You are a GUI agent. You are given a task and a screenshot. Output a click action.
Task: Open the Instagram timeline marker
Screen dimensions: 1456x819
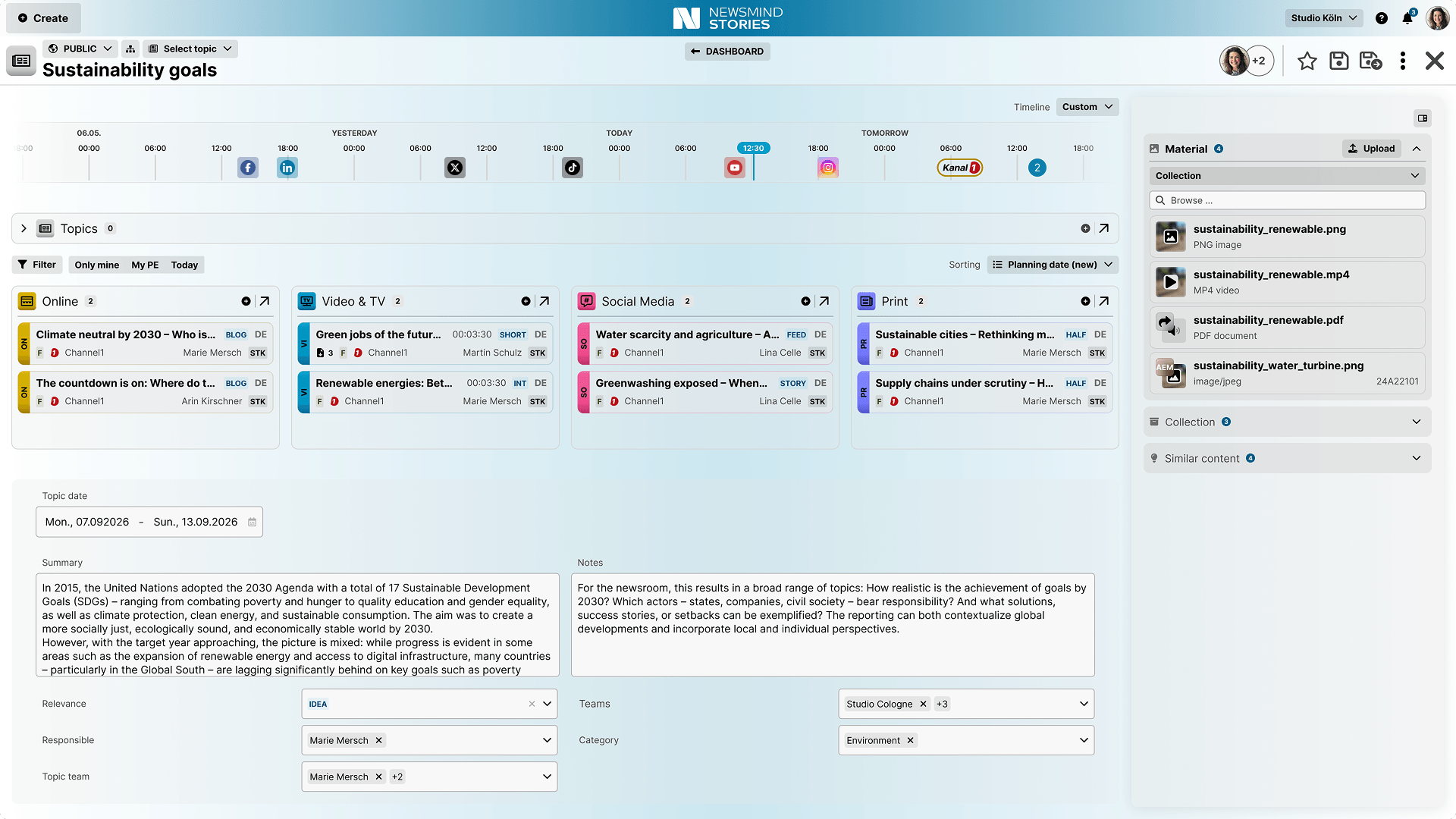828,168
